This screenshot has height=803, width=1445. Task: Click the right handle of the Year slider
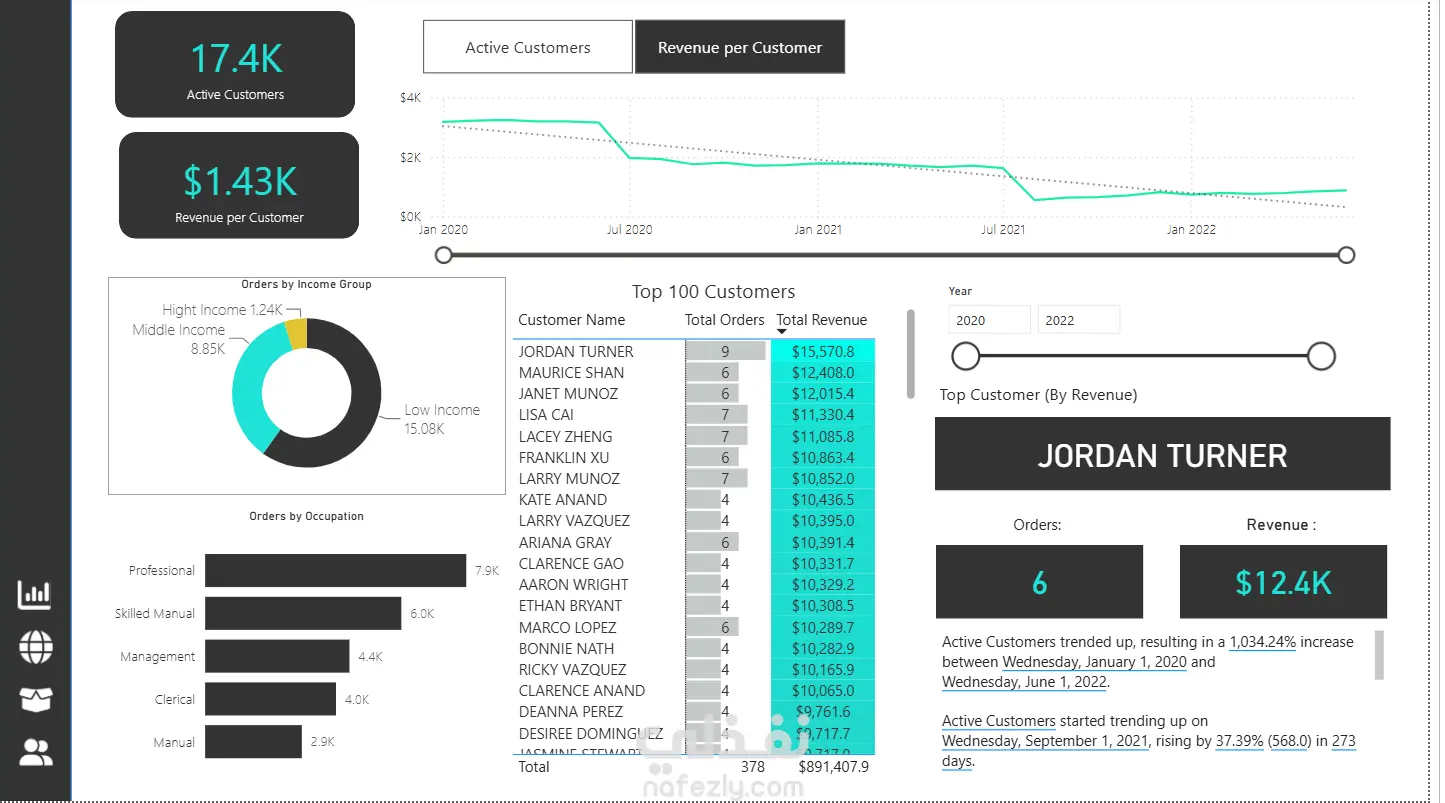point(1321,356)
